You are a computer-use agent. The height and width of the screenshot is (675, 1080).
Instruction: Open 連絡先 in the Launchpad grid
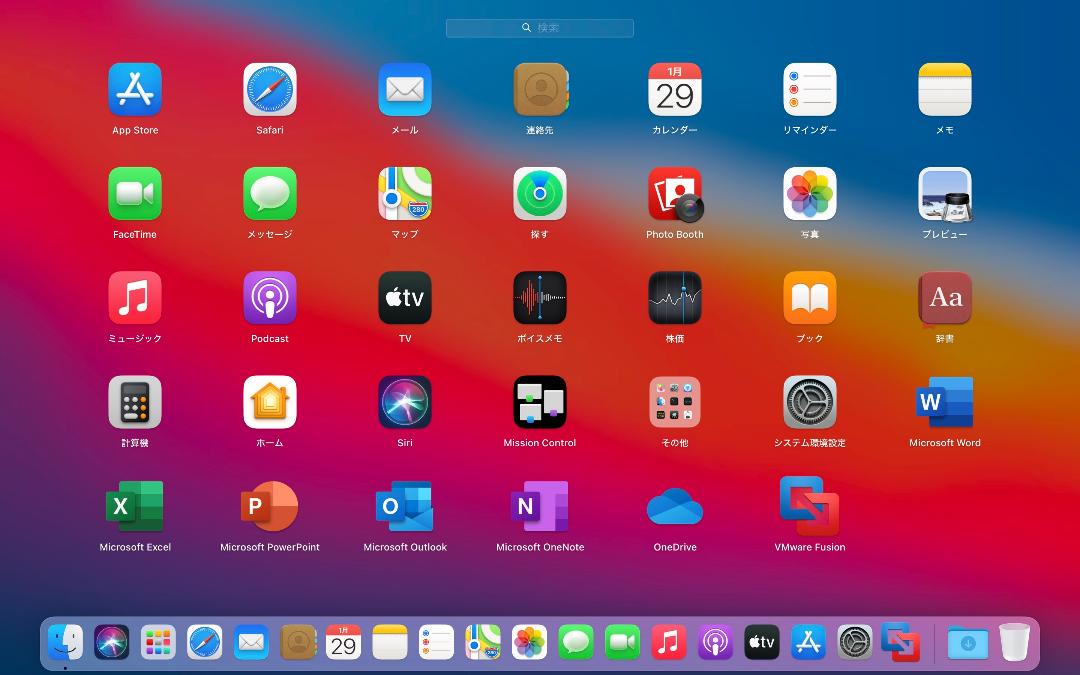(x=540, y=90)
